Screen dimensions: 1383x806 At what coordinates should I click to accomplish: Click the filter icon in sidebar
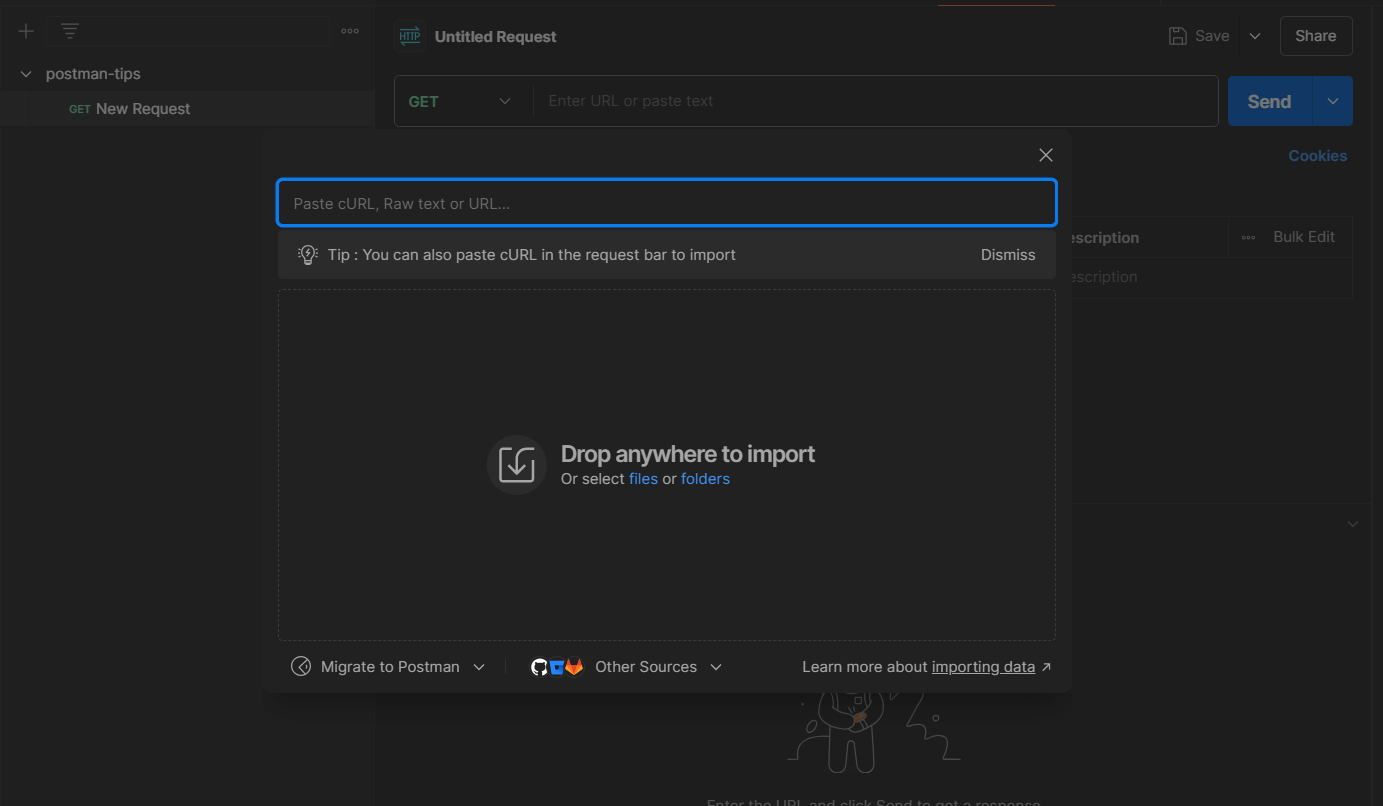pos(70,31)
